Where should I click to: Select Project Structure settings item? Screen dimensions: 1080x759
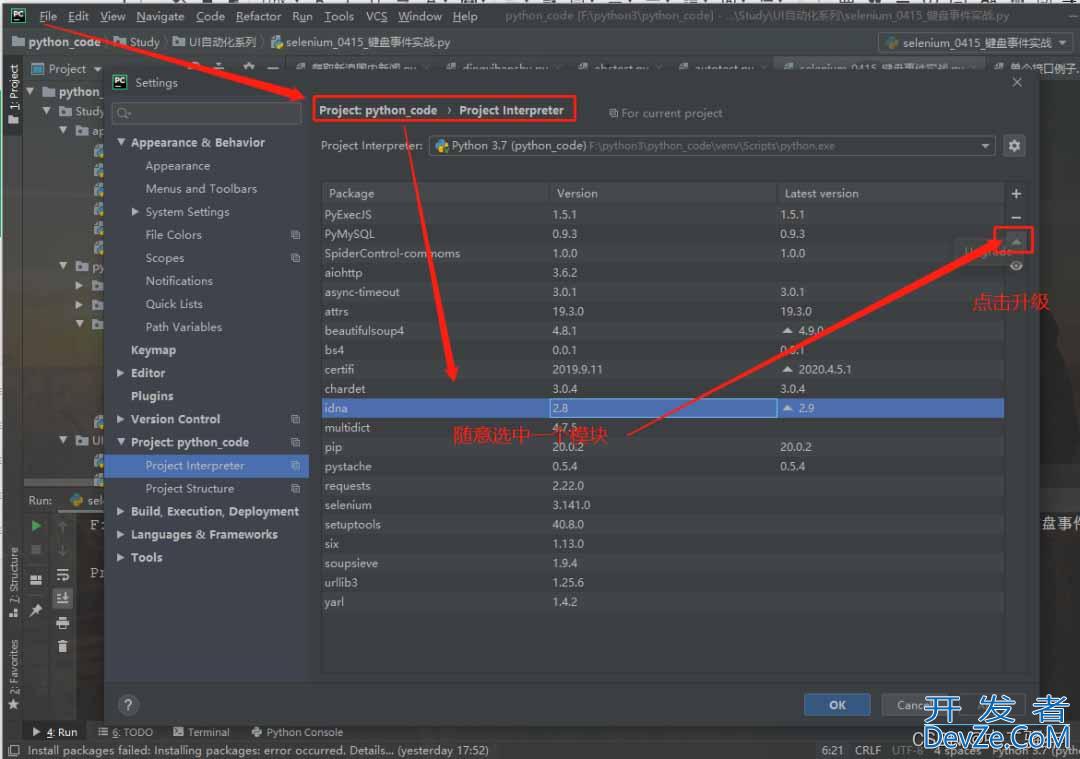point(189,489)
